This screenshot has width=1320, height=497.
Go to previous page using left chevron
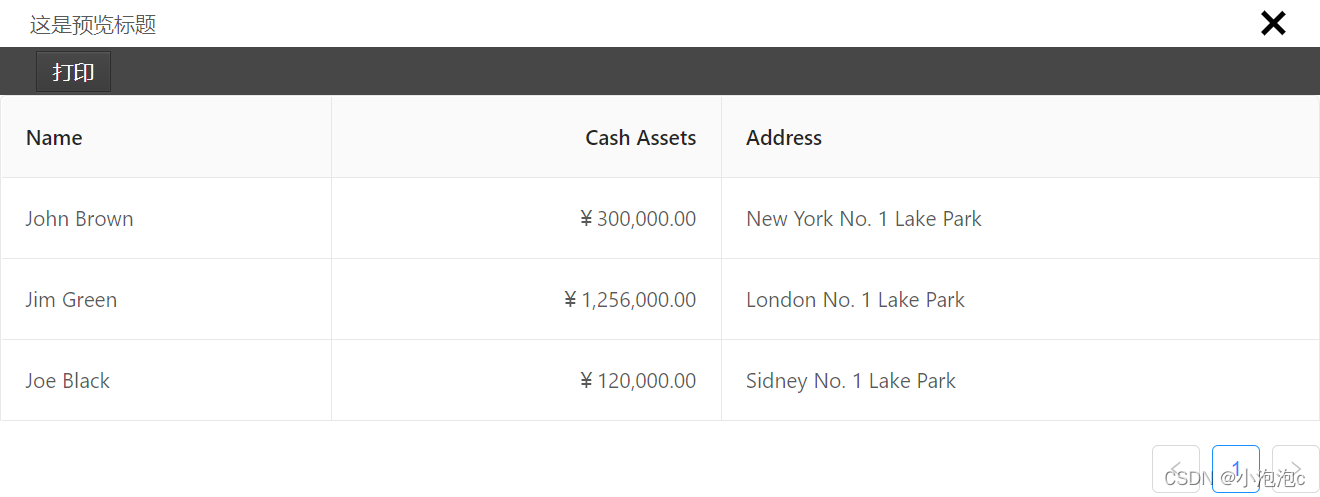click(x=1176, y=469)
